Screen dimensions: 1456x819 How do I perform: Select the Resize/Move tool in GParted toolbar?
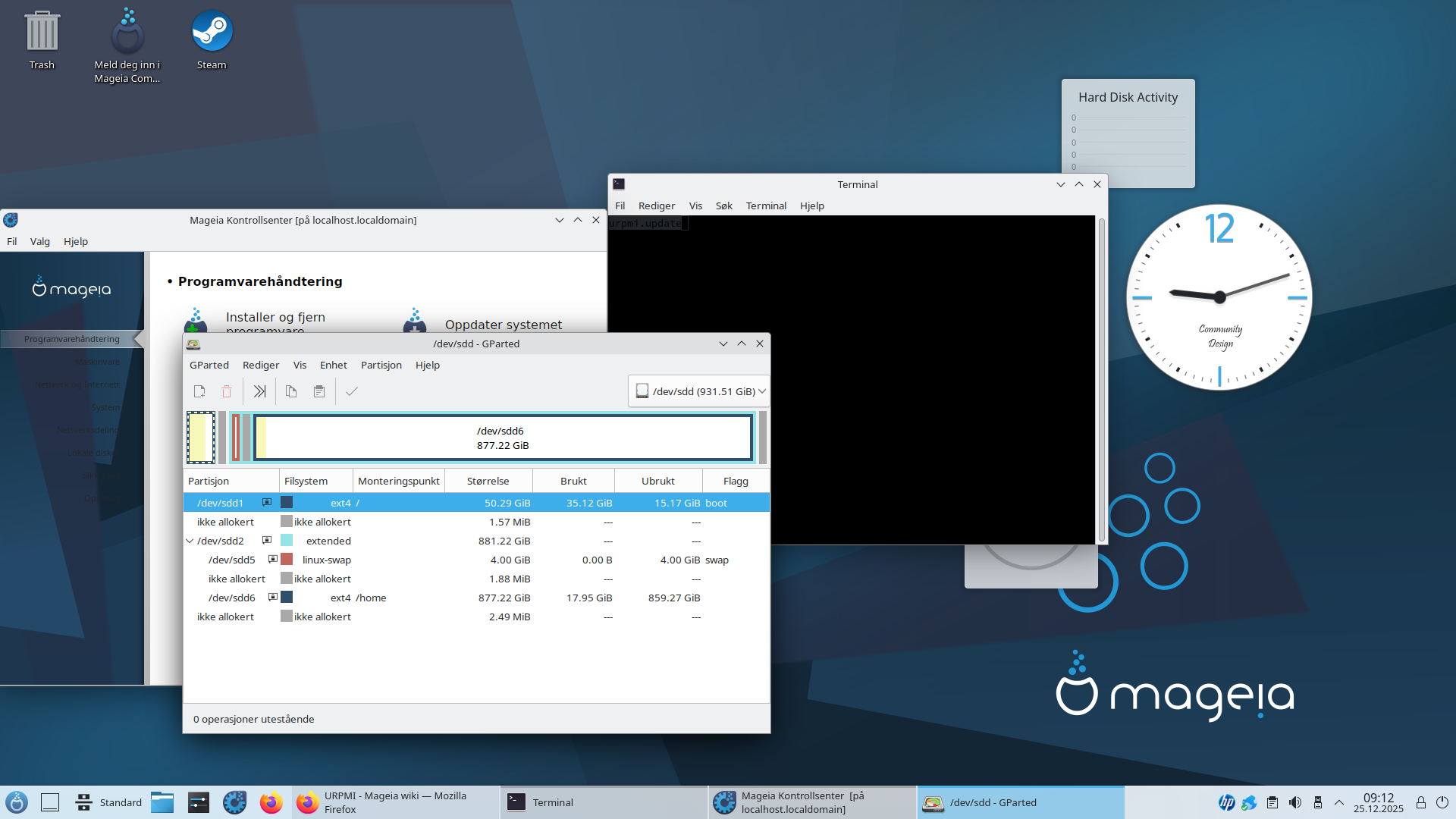tap(259, 391)
